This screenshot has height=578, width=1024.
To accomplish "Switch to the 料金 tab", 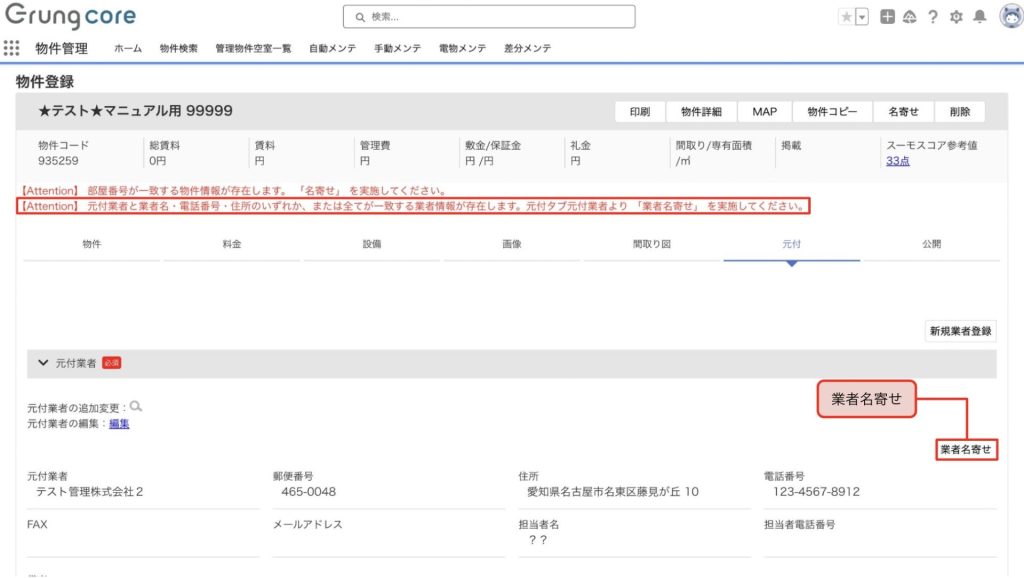I will pyautogui.click(x=231, y=243).
